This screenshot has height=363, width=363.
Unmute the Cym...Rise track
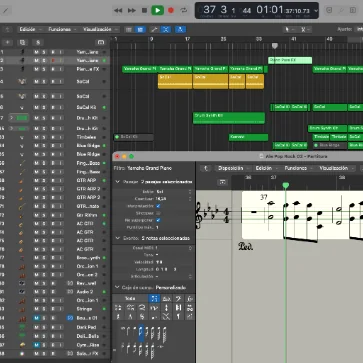[36, 345]
